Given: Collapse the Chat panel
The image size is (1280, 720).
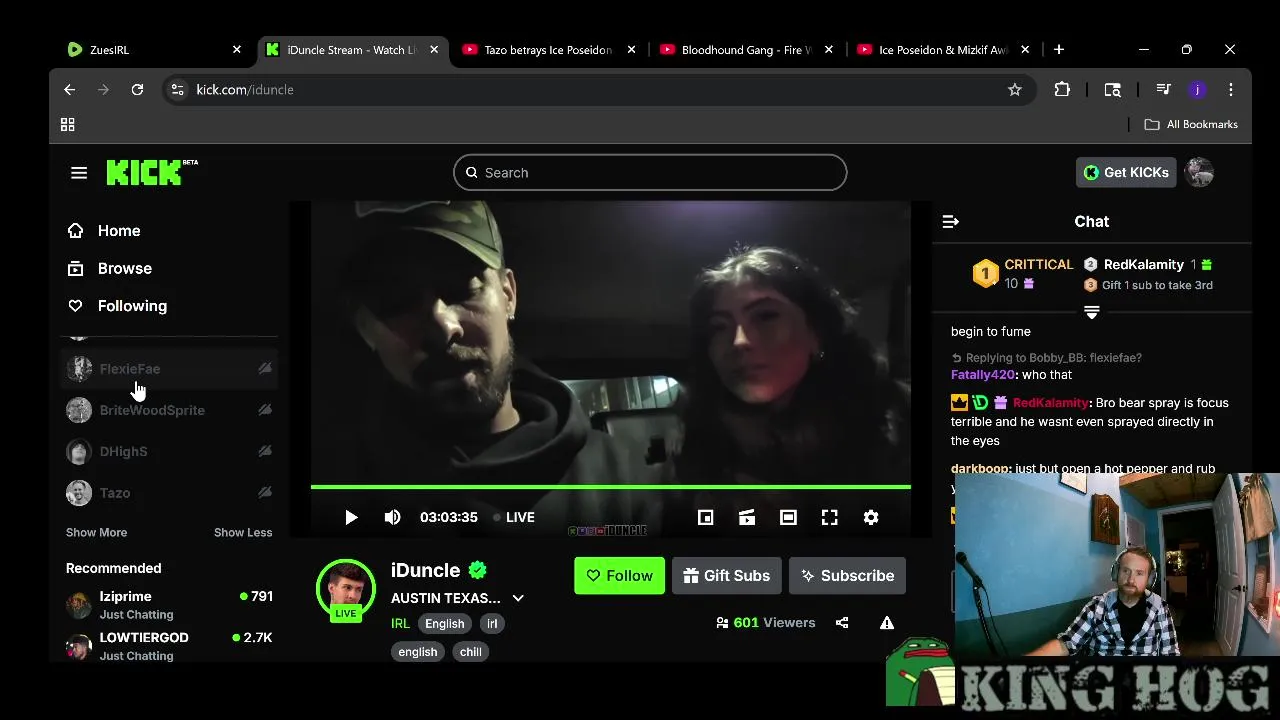Looking at the screenshot, I should coord(951,222).
